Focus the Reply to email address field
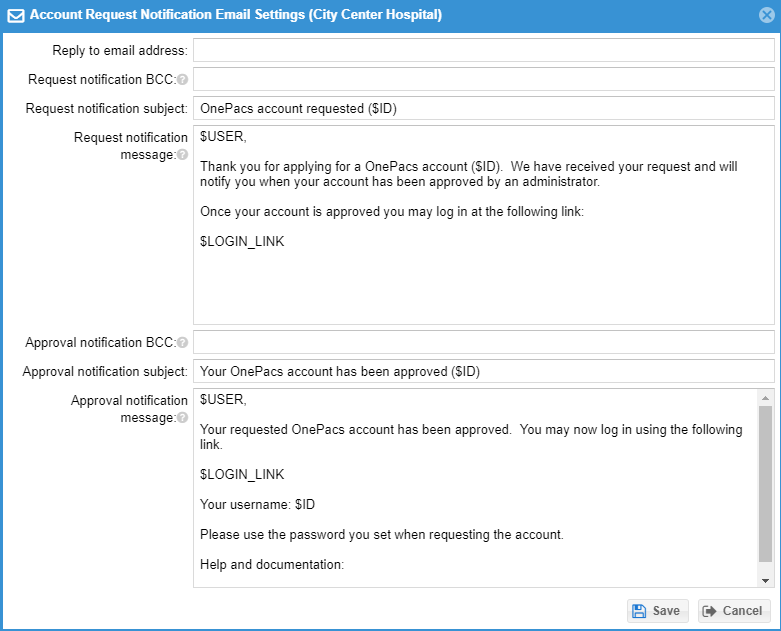This screenshot has width=781, height=631. 484,50
